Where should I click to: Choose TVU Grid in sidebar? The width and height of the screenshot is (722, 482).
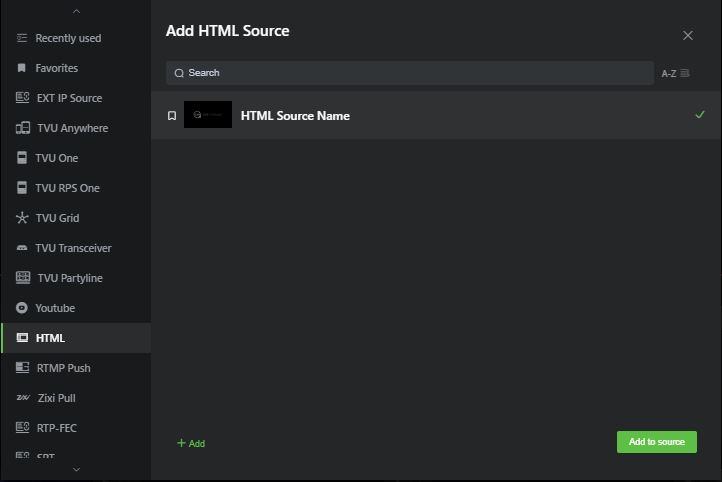tap(76, 218)
